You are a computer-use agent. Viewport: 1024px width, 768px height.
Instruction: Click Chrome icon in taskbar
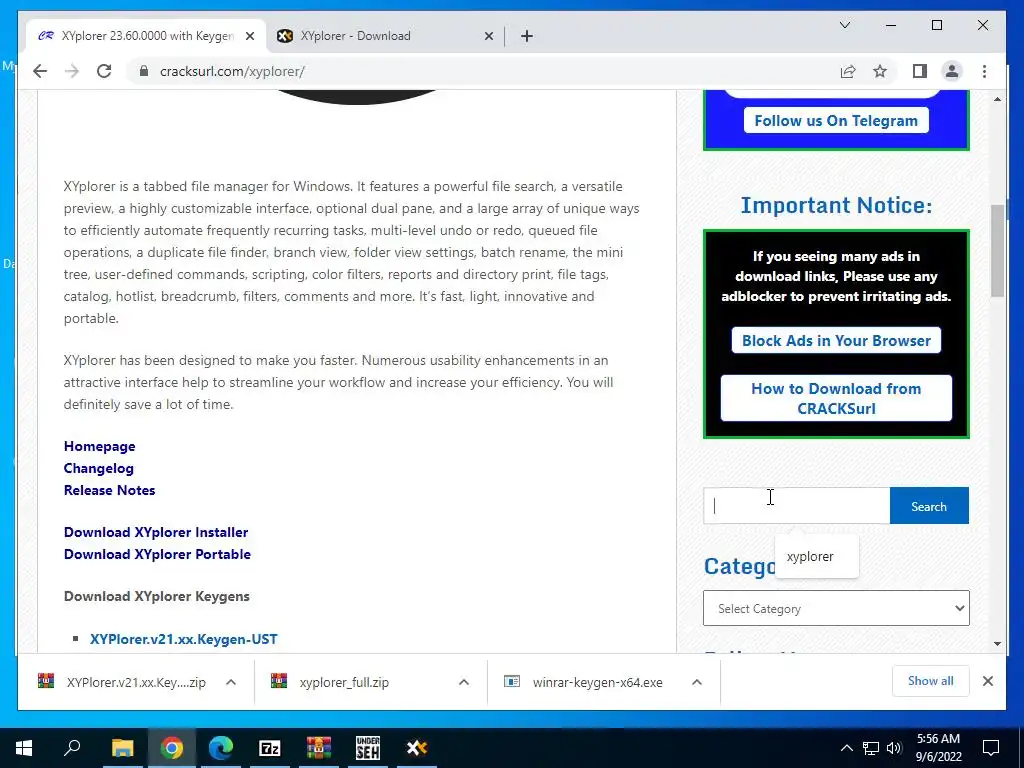click(172, 748)
